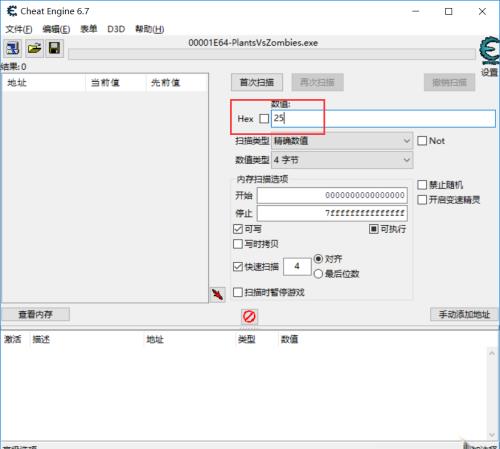
Task: Open the process list icon
Action: 13,48
